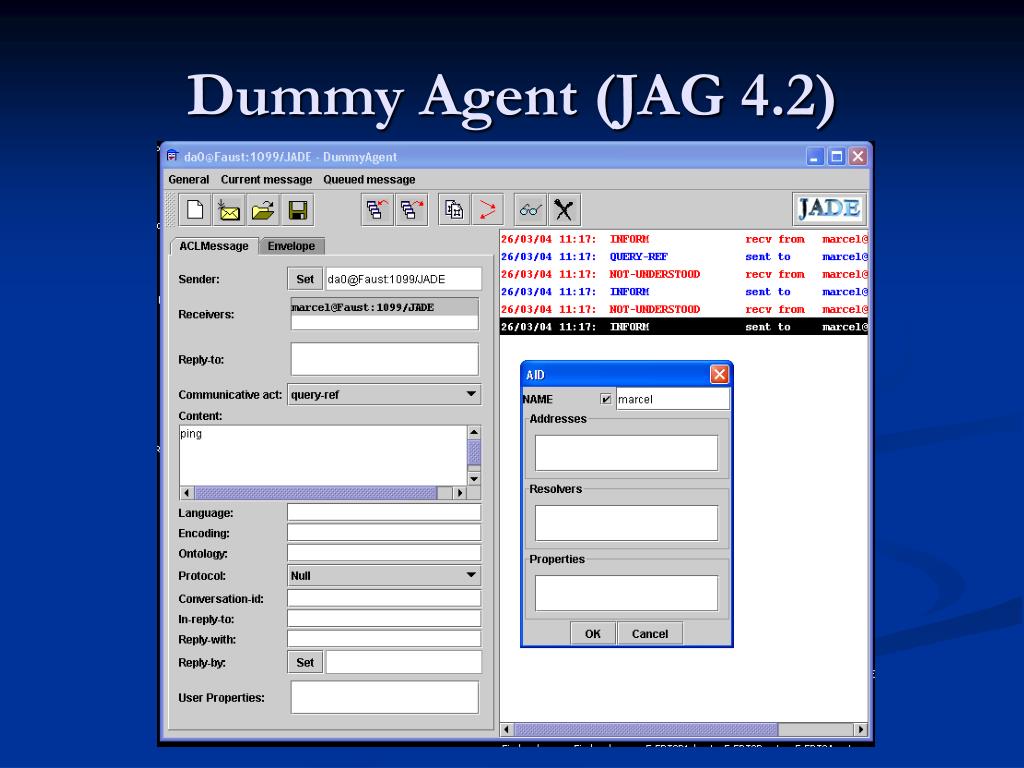
Task: Click the message log scroll left arrow
Action: click(507, 729)
